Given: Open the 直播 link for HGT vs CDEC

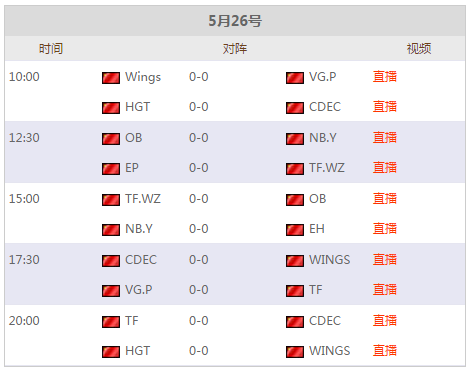Looking at the screenshot, I should (x=385, y=107).
